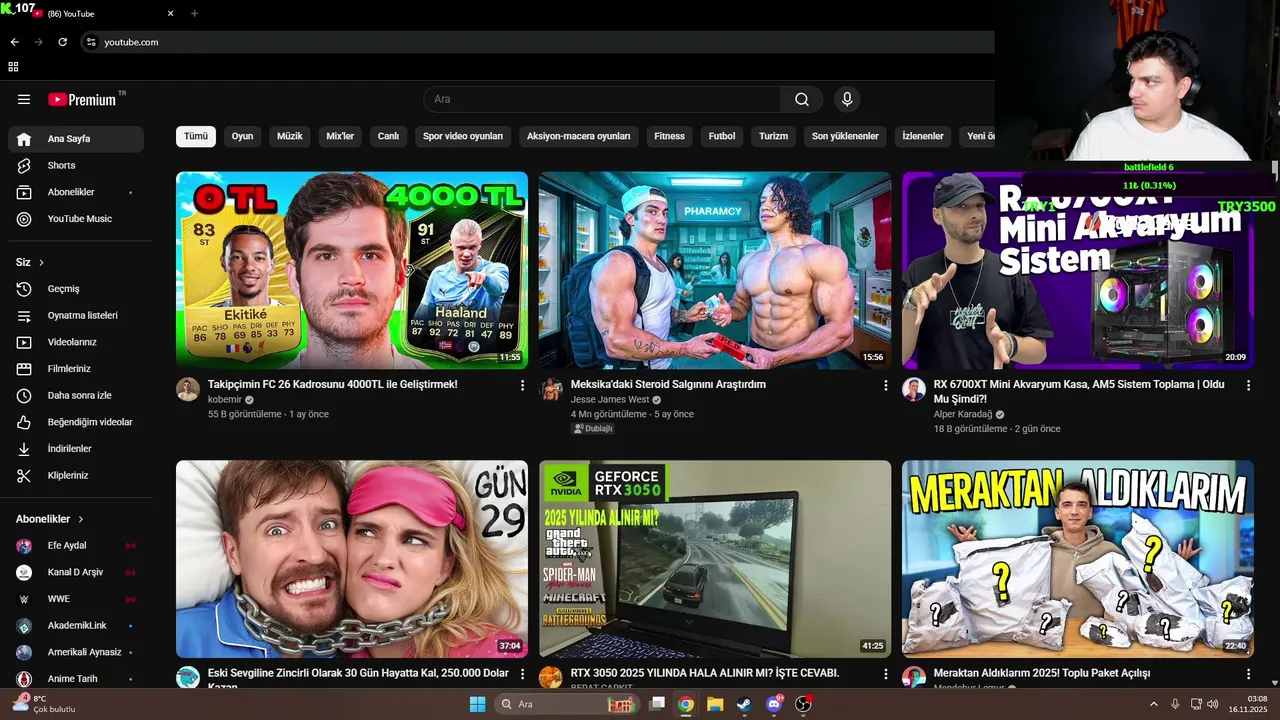Open the browser apps grid icon
This screenshot has width=1280, height=720.
point(13,67)
